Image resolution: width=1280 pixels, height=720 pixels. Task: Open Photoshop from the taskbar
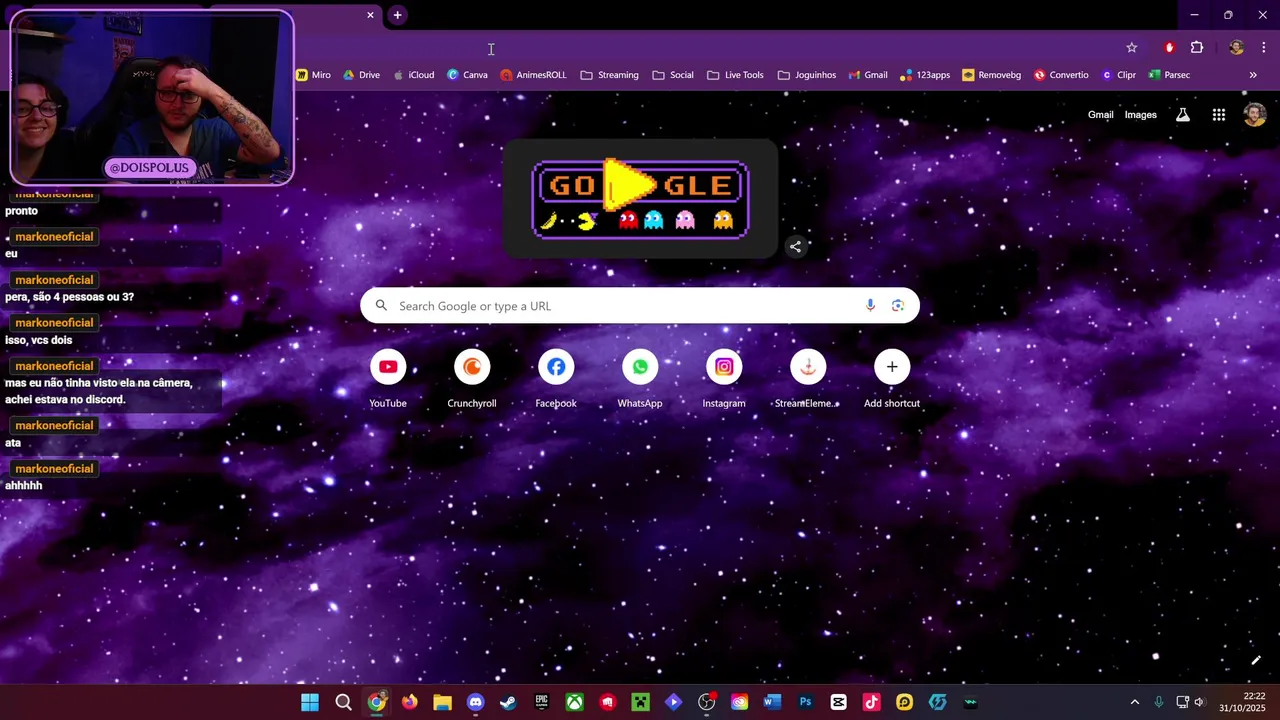[805, 702]
